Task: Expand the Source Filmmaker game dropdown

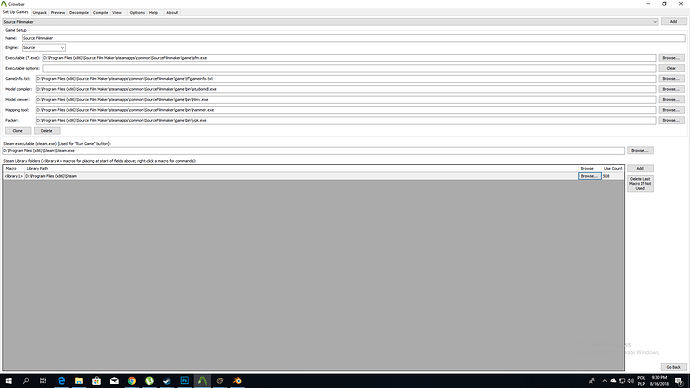Action: (330, 22)
